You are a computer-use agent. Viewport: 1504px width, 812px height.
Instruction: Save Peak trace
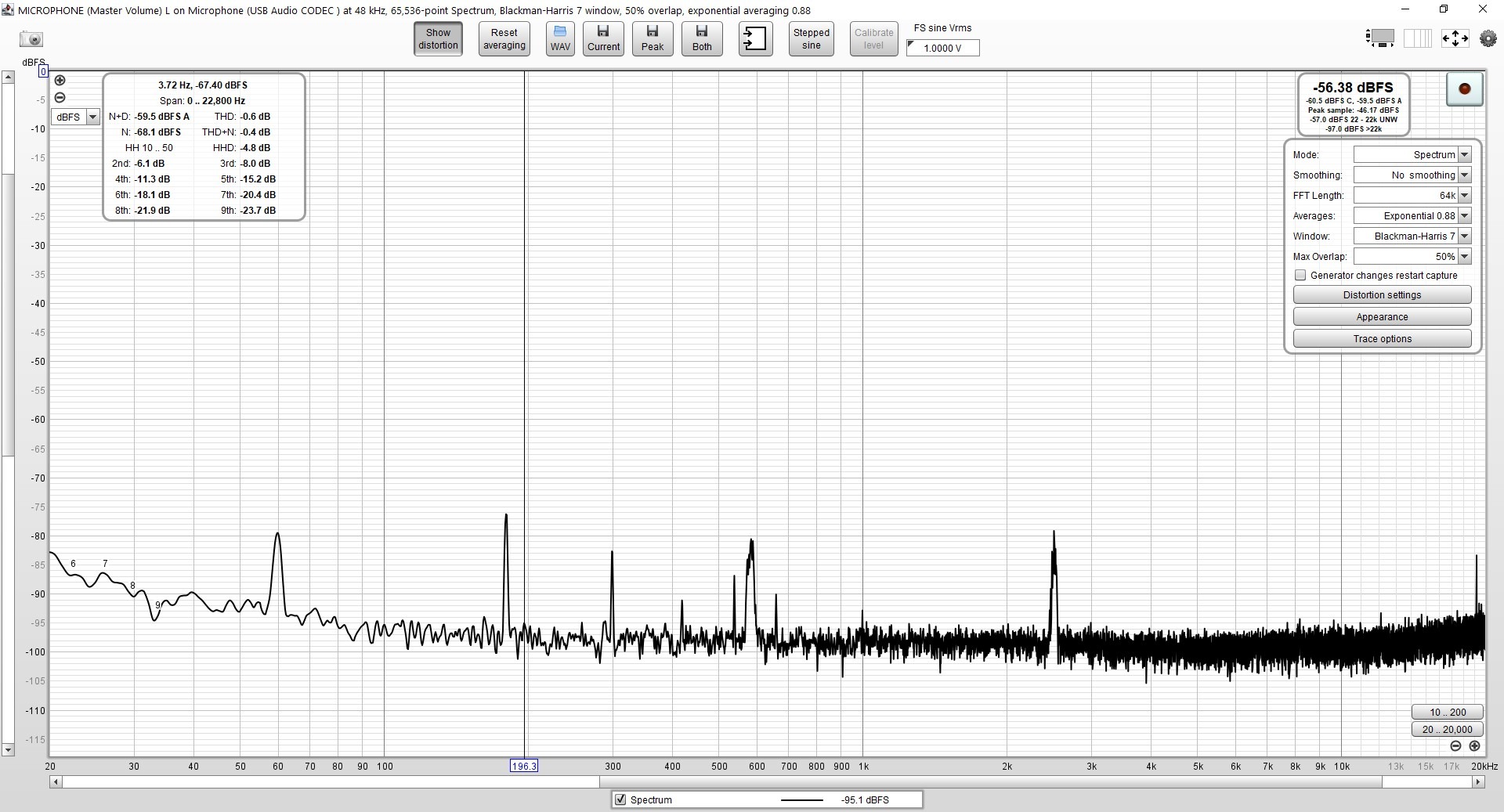(653, 39)
